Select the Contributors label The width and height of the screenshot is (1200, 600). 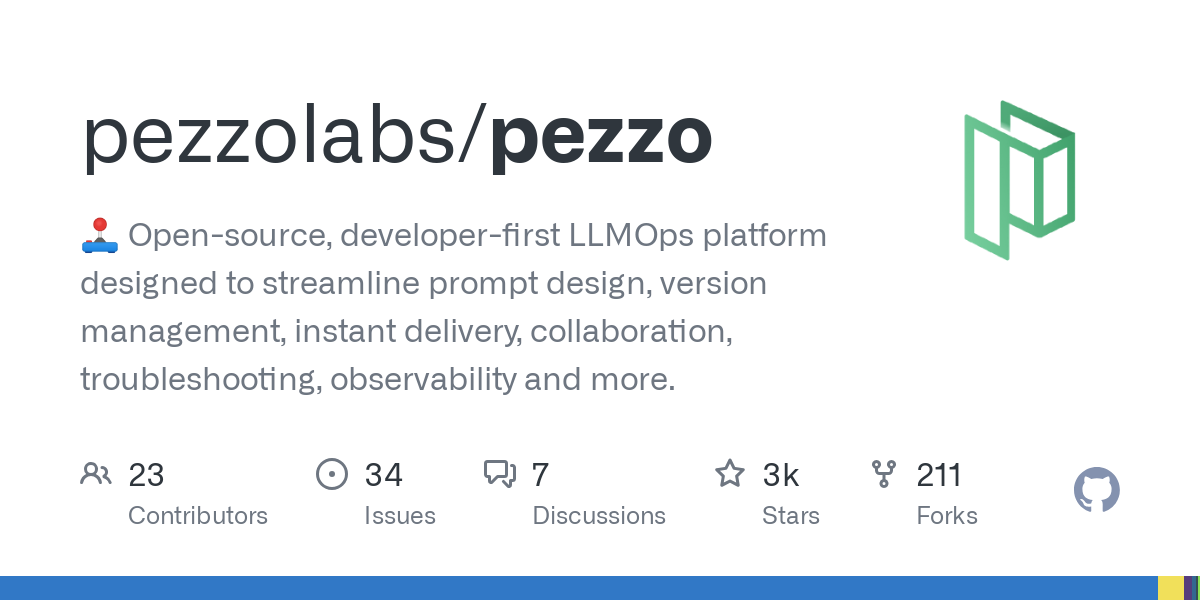pyautogui.click(x=198, y=516)
